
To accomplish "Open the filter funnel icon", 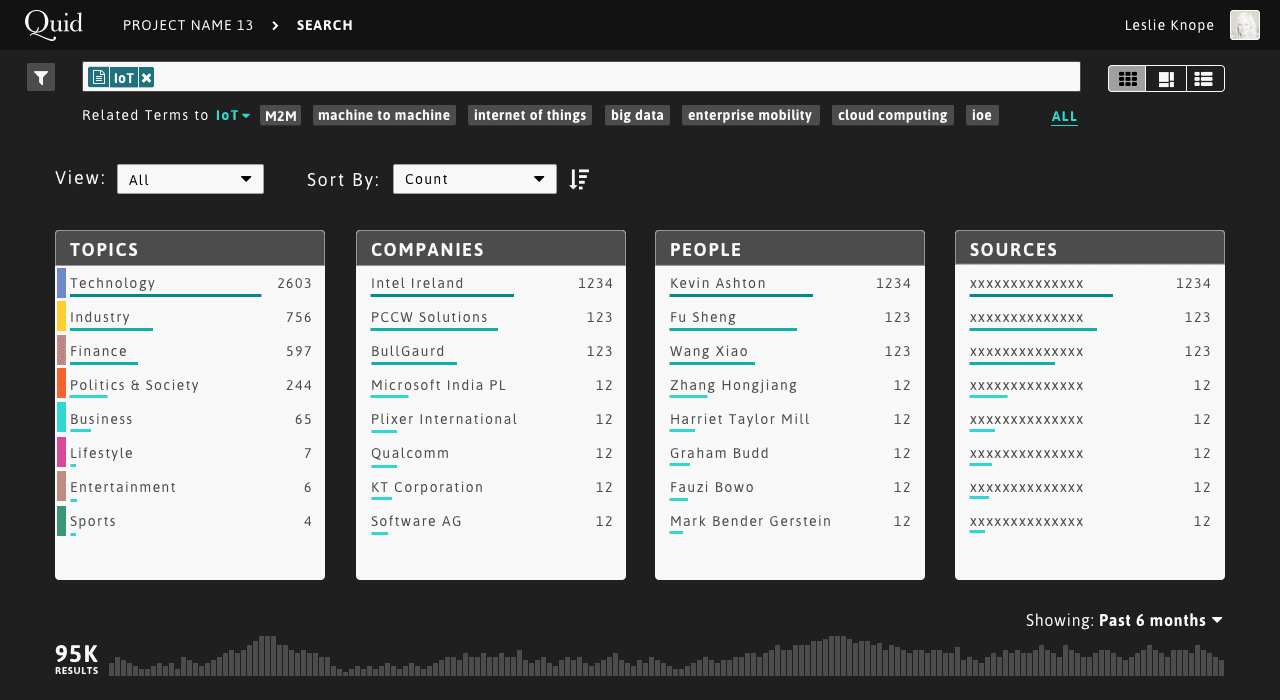I will tap(41, 77).
